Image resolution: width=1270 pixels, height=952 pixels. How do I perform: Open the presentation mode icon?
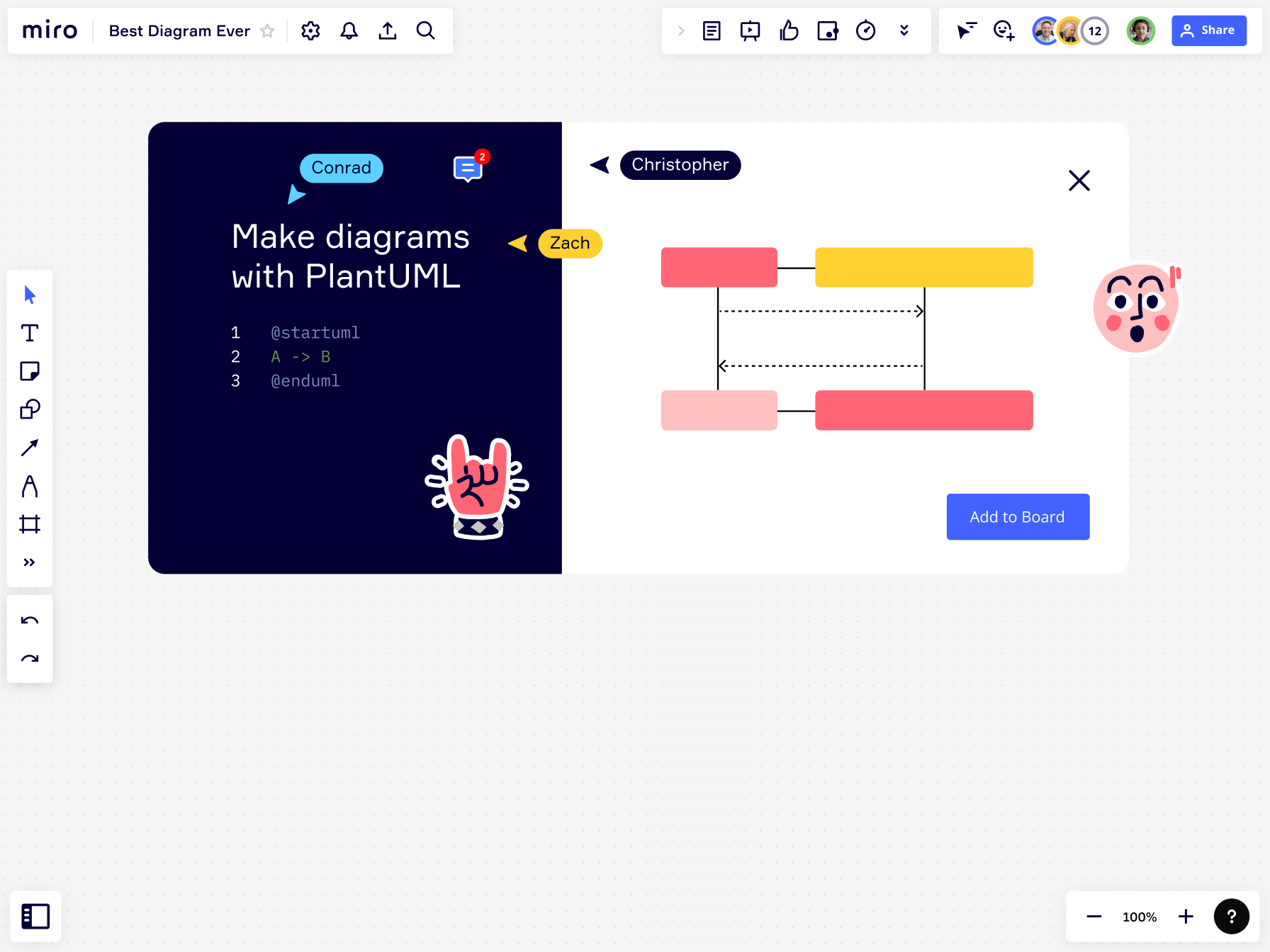[x=749, y=30]
